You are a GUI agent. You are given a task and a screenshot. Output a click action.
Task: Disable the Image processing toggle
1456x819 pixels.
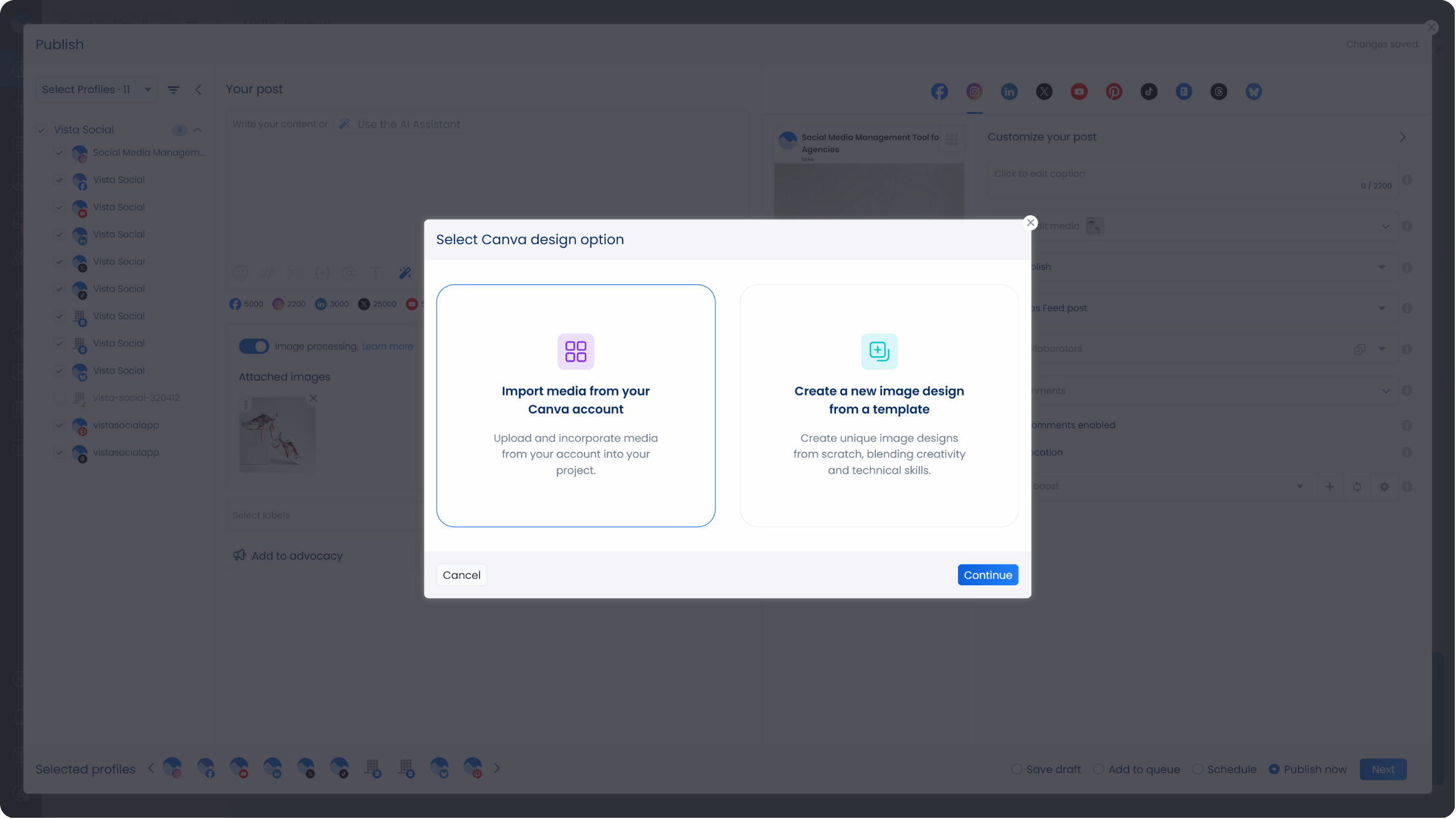[x=253, y=346]
